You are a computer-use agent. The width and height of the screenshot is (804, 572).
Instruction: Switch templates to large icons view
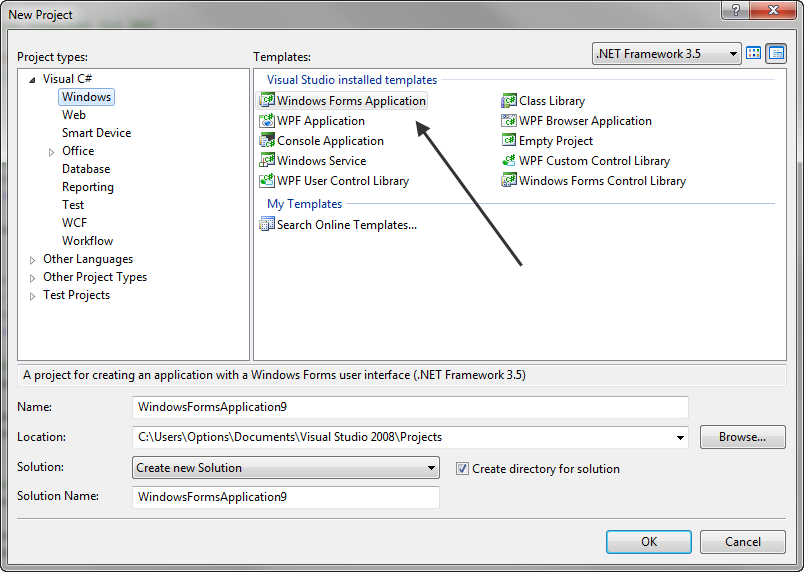(x=753, y=53)
